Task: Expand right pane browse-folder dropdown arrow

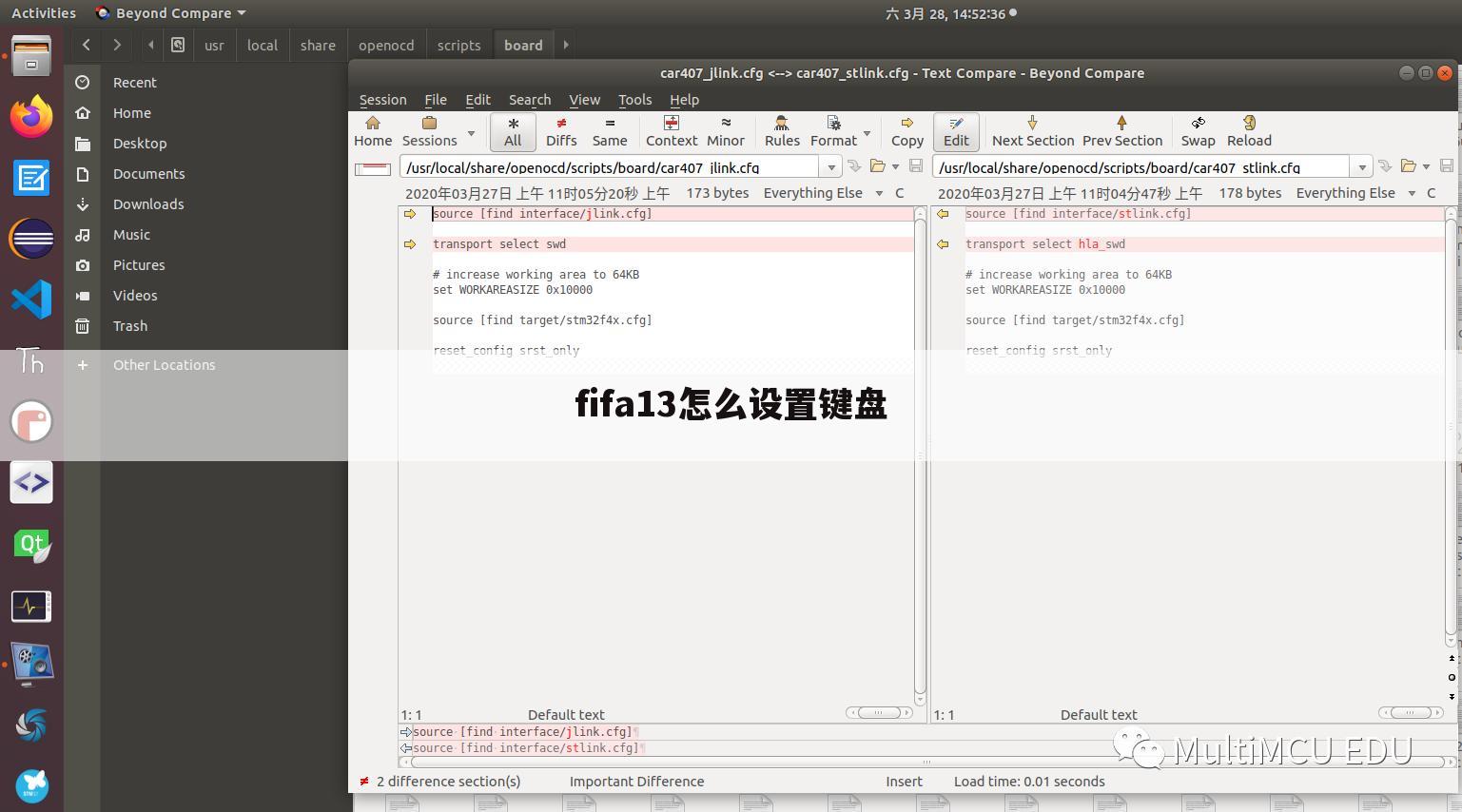Action: tap(1426, 167)
